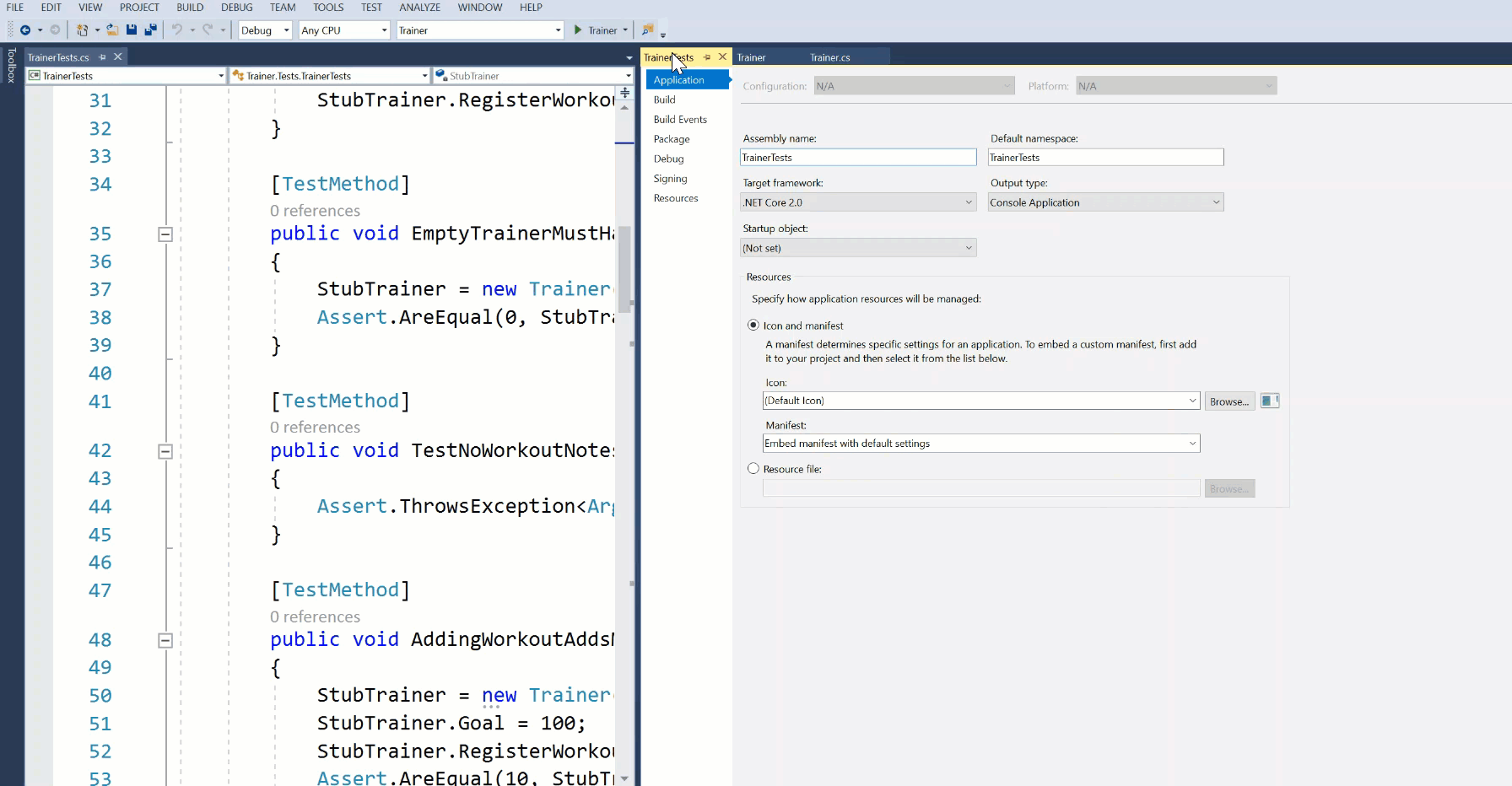Select the Icon and manifest radio button
Screen dimensions: 1512x786
753,326
